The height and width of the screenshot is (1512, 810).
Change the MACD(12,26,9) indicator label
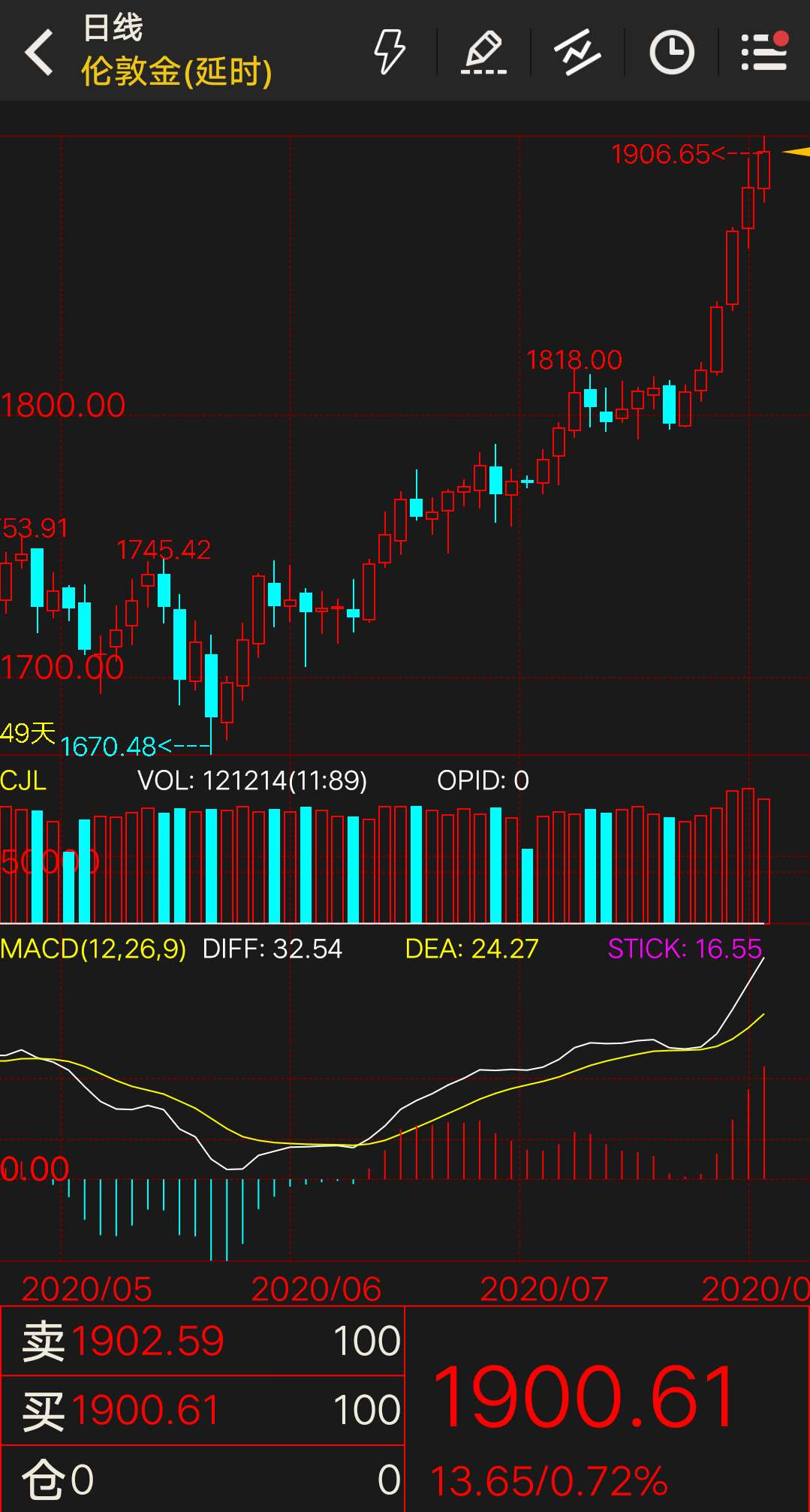point(93,949)
